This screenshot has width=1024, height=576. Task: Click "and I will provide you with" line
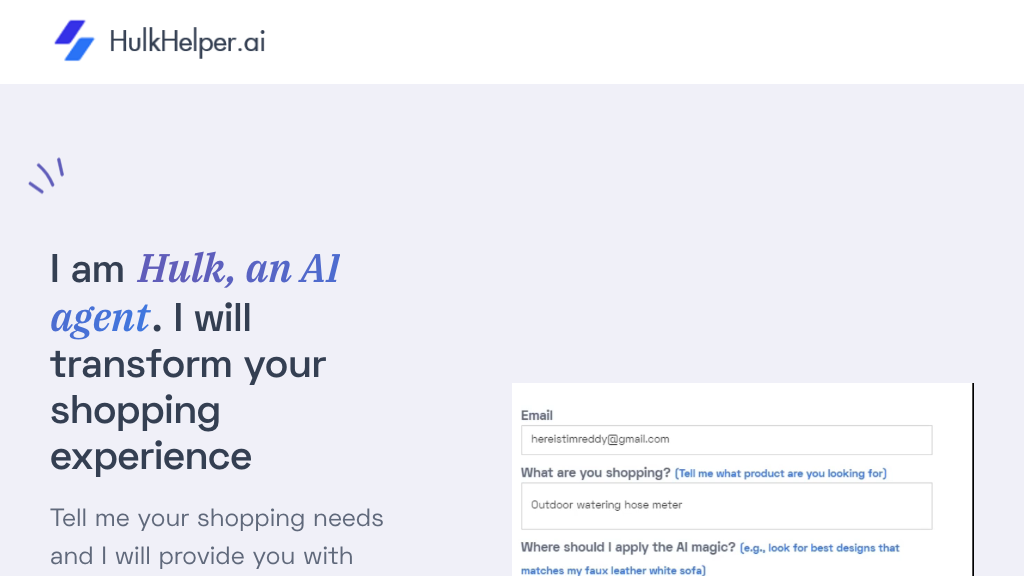(x=201, y=556)
